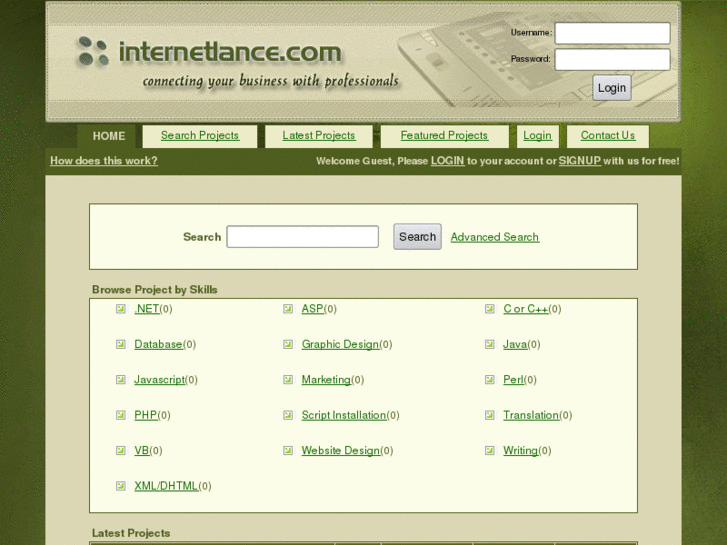Screen dimensions: 727x545
Task: Click the arrow icon beside C or C++
Action: click(x=490, y=309)
